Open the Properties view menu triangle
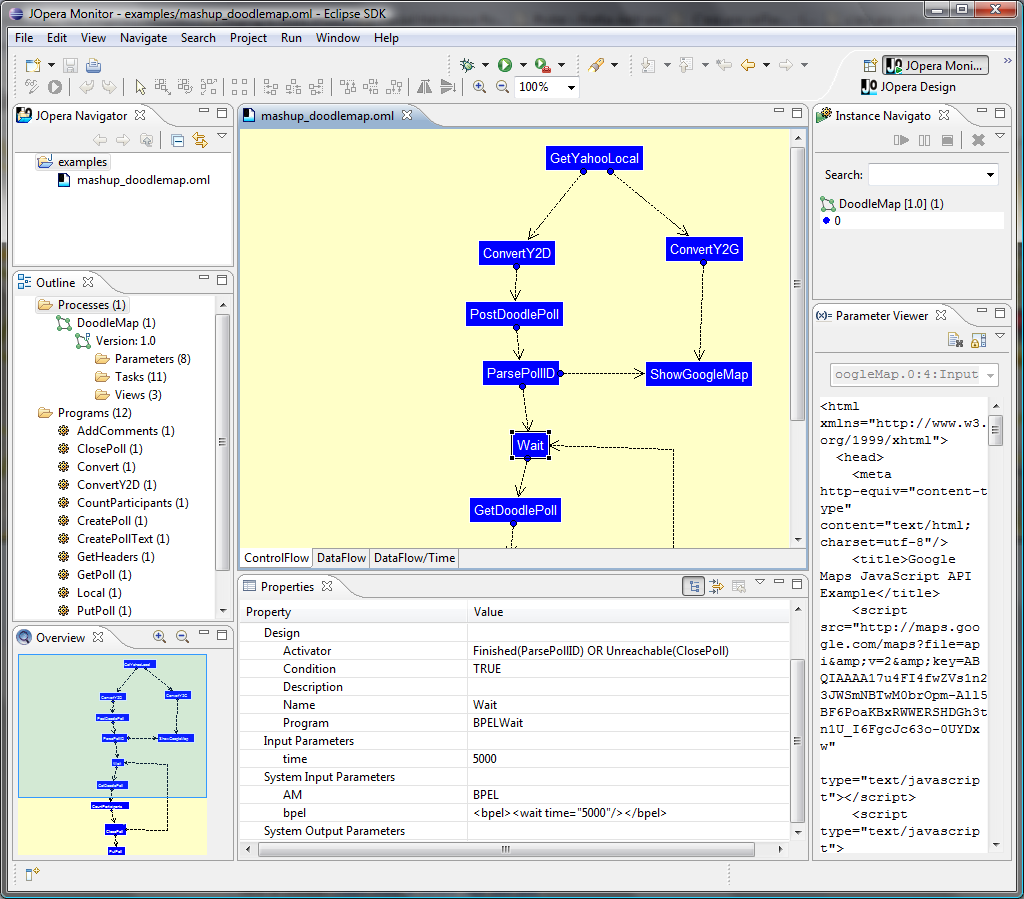Image resolution: width=1024 pixels, height=899 pixels. [x=760, y=581]
